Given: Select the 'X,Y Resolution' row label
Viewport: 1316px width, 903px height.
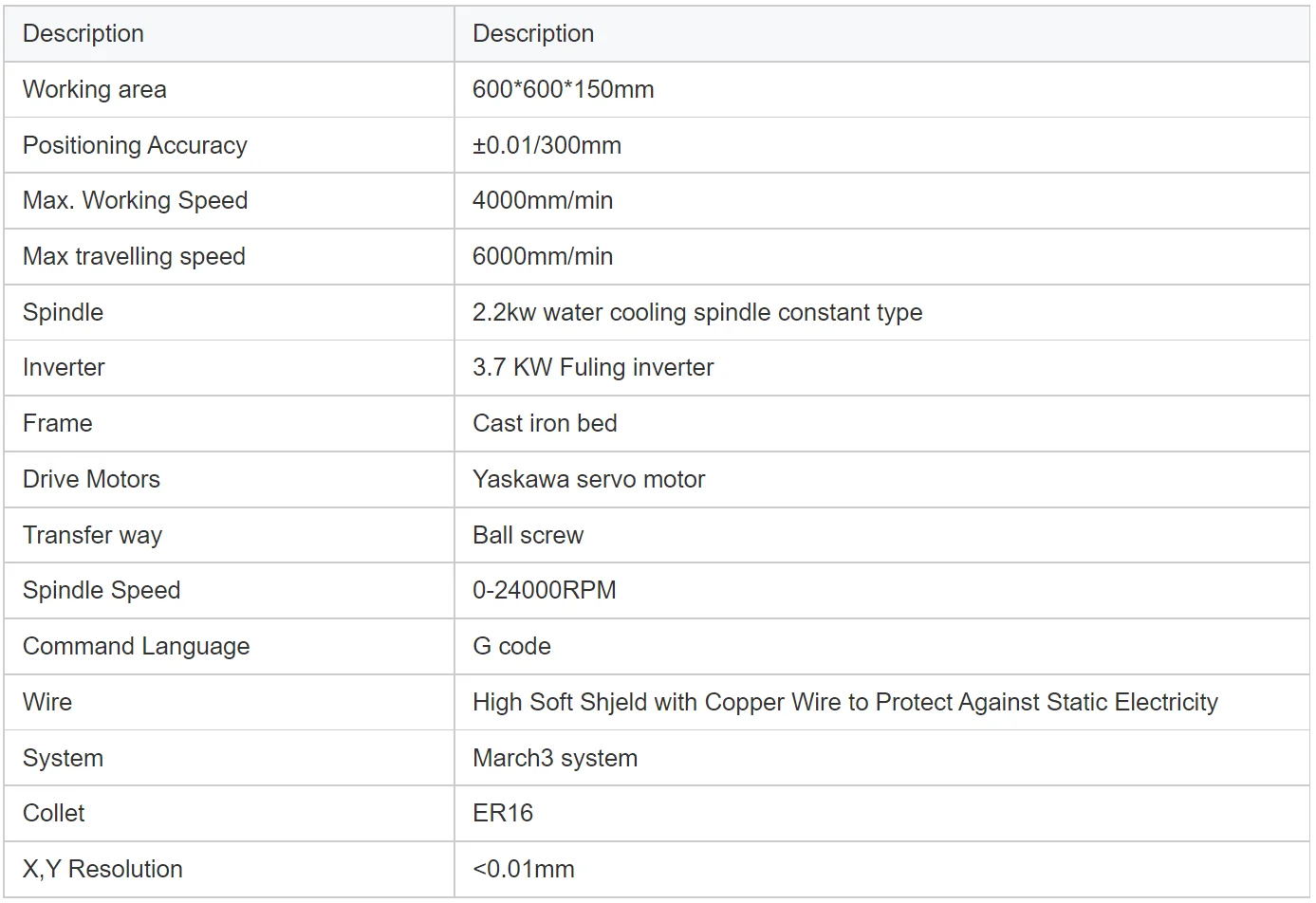Looking at the screenshot, I should tap(102, 870).
